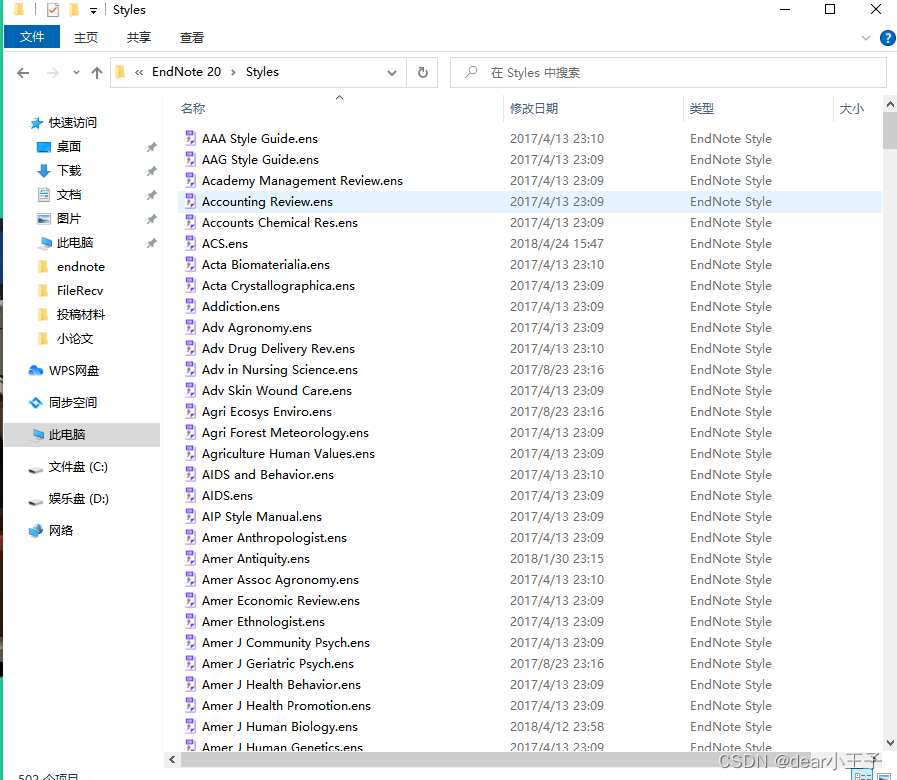Image resolution: width=897 pixels, height=780 pixels.
Task: Click Styles in address breadcrumb
Action: pos(262,72)
